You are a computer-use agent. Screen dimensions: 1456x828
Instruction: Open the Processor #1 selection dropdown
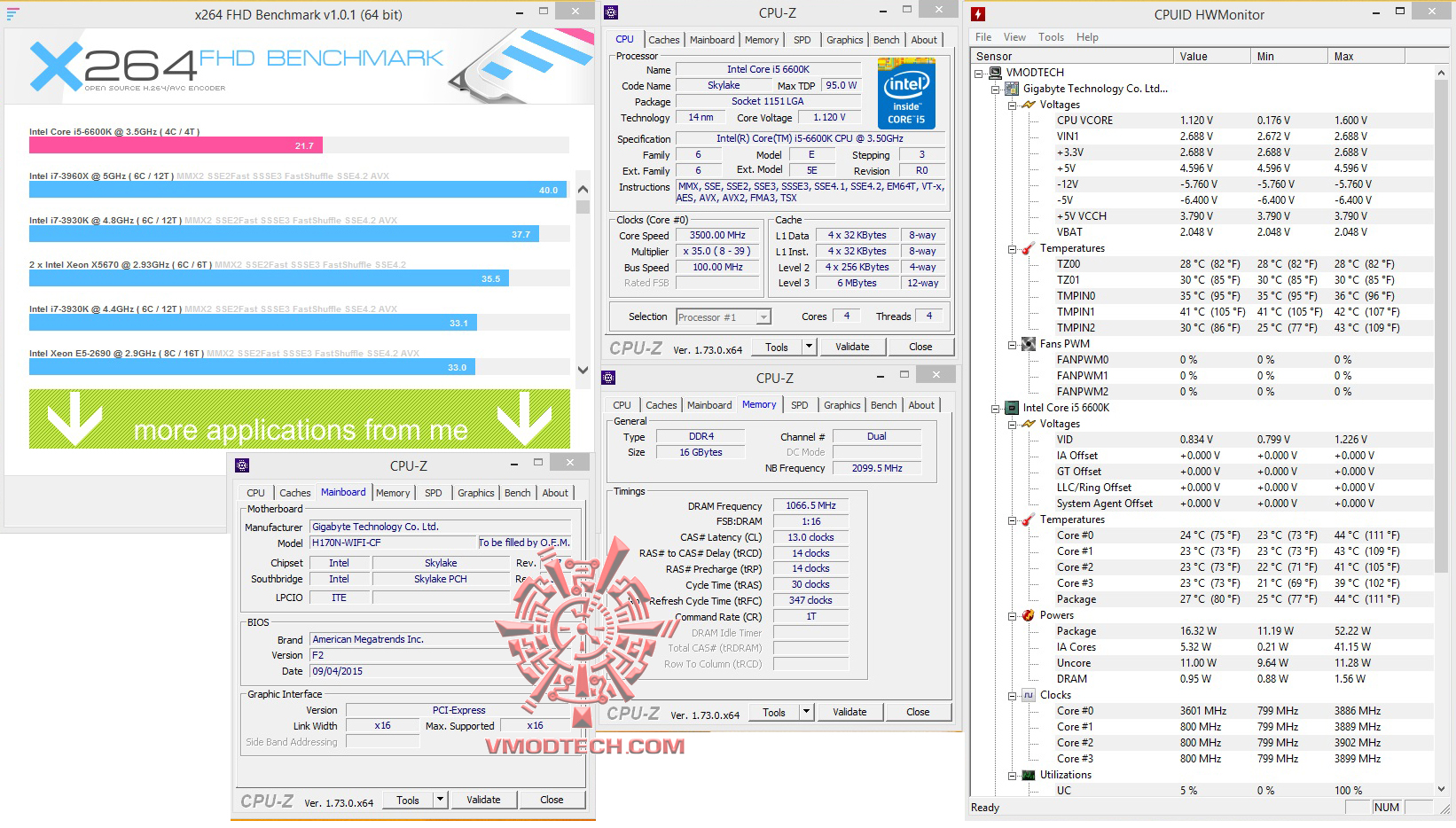pyautogui.click(x=763, y=317)
